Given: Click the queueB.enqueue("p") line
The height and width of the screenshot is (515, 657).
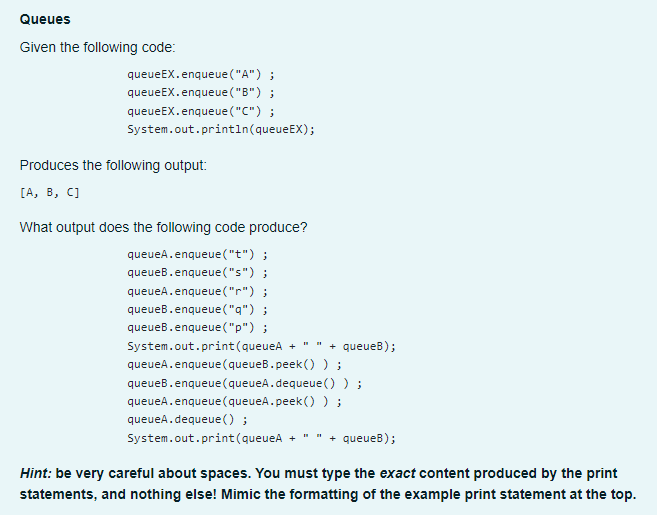Looking at the screenshot, I should click(x=197, y=327).
